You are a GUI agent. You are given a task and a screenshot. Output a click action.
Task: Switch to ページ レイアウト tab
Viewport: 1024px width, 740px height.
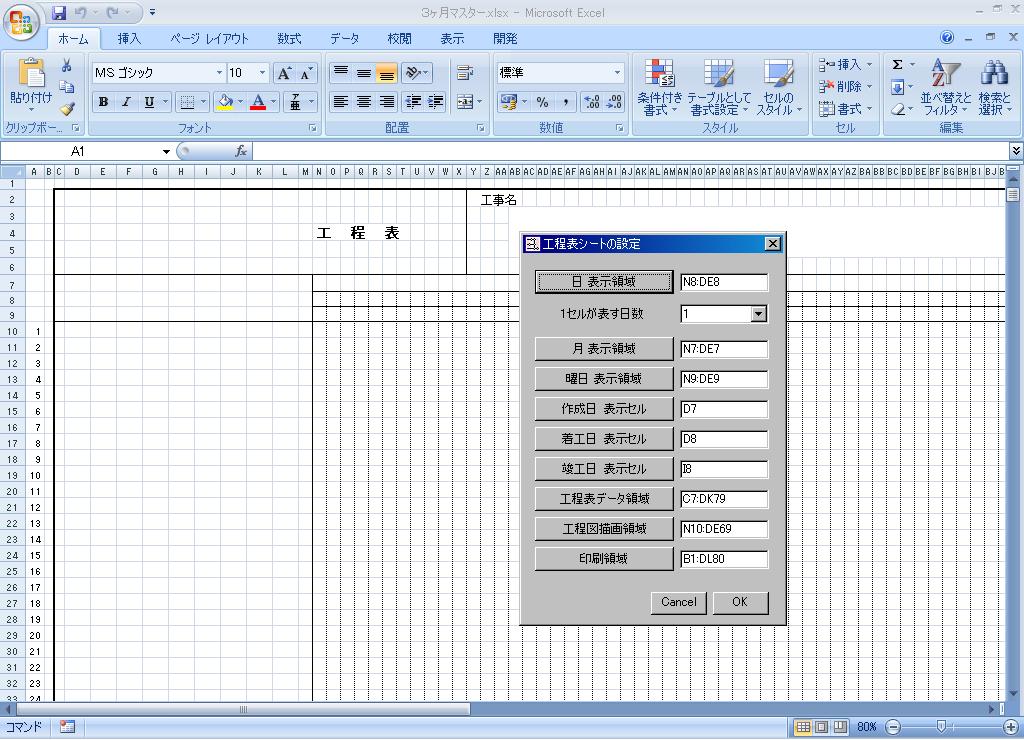pyautogui.click(x=209, y=39)
